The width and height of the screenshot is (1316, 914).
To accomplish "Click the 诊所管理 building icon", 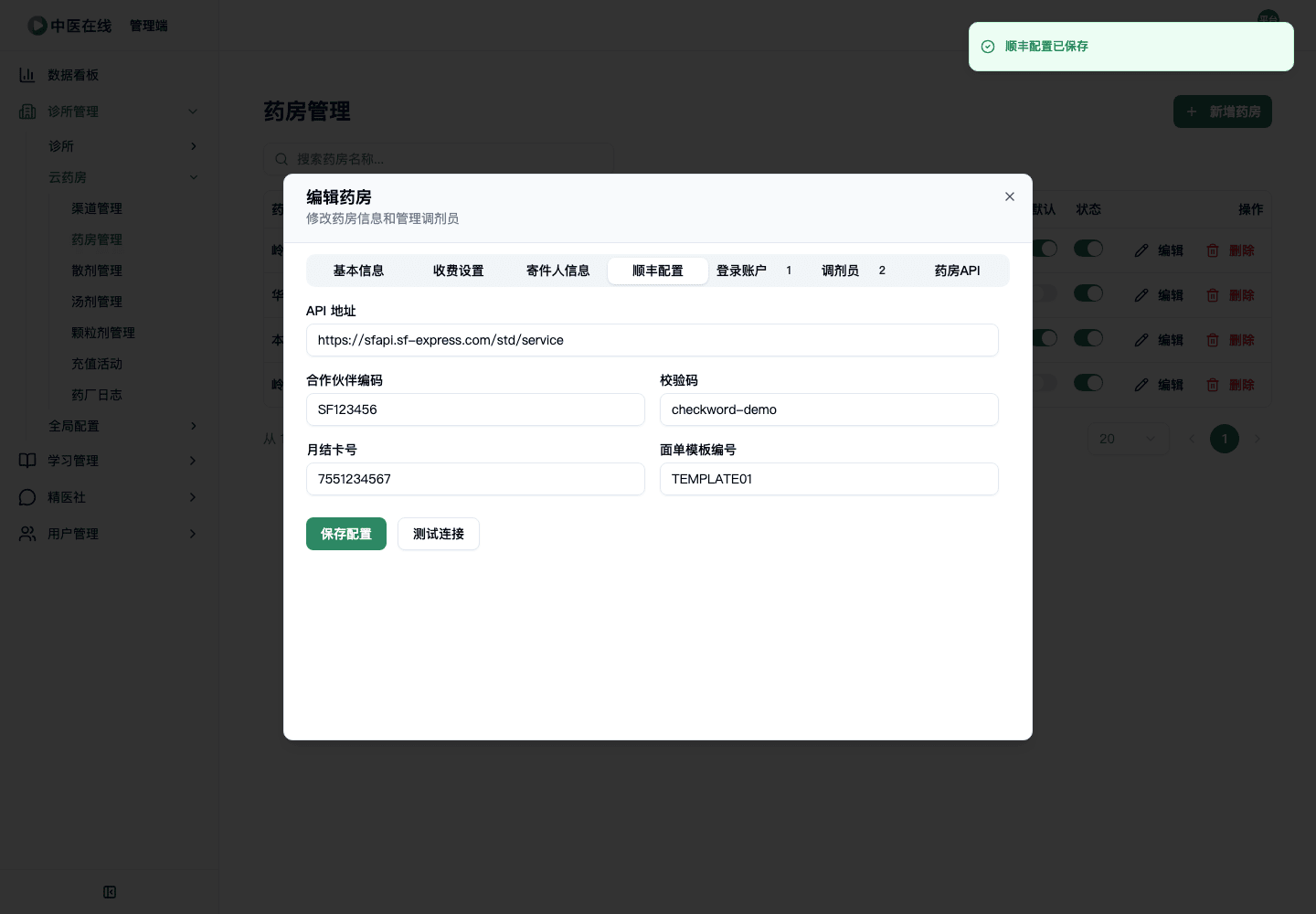I will click(27, 112).
